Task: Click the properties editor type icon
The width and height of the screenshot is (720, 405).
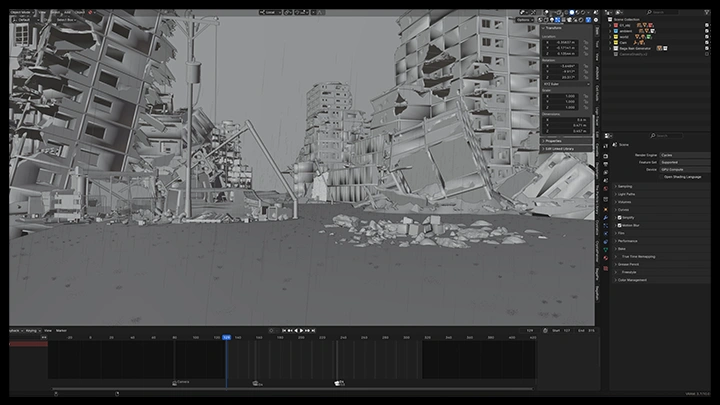Action: 608,135
